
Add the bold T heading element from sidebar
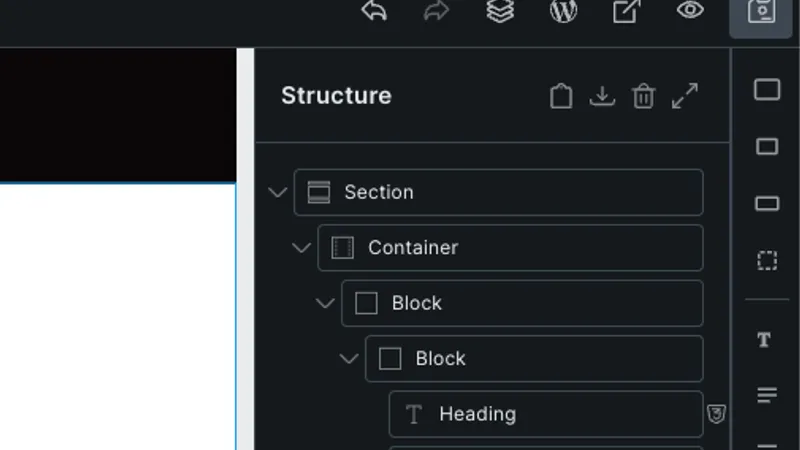pyautogui.click(x=764, y=340)
